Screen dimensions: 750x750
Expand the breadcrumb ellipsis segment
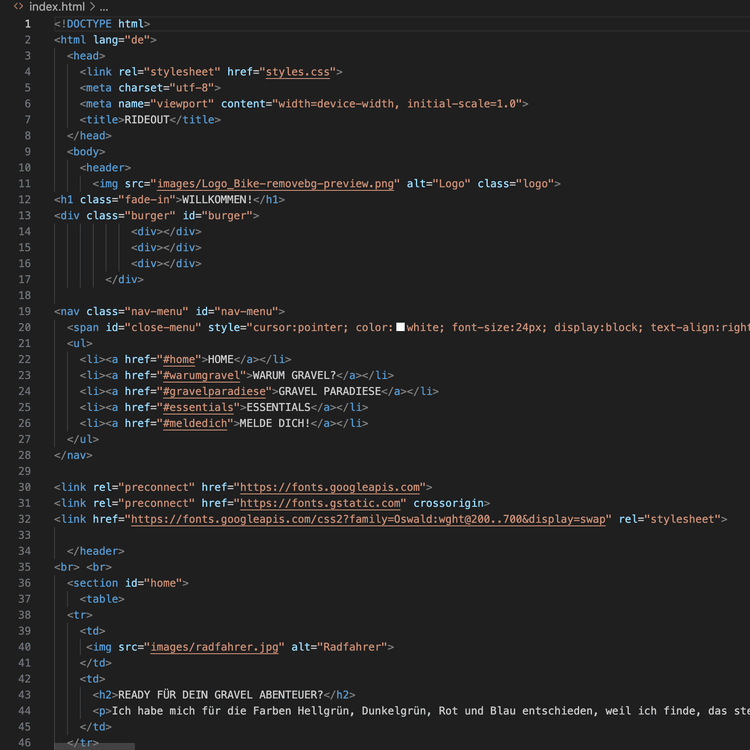[104, 7]
